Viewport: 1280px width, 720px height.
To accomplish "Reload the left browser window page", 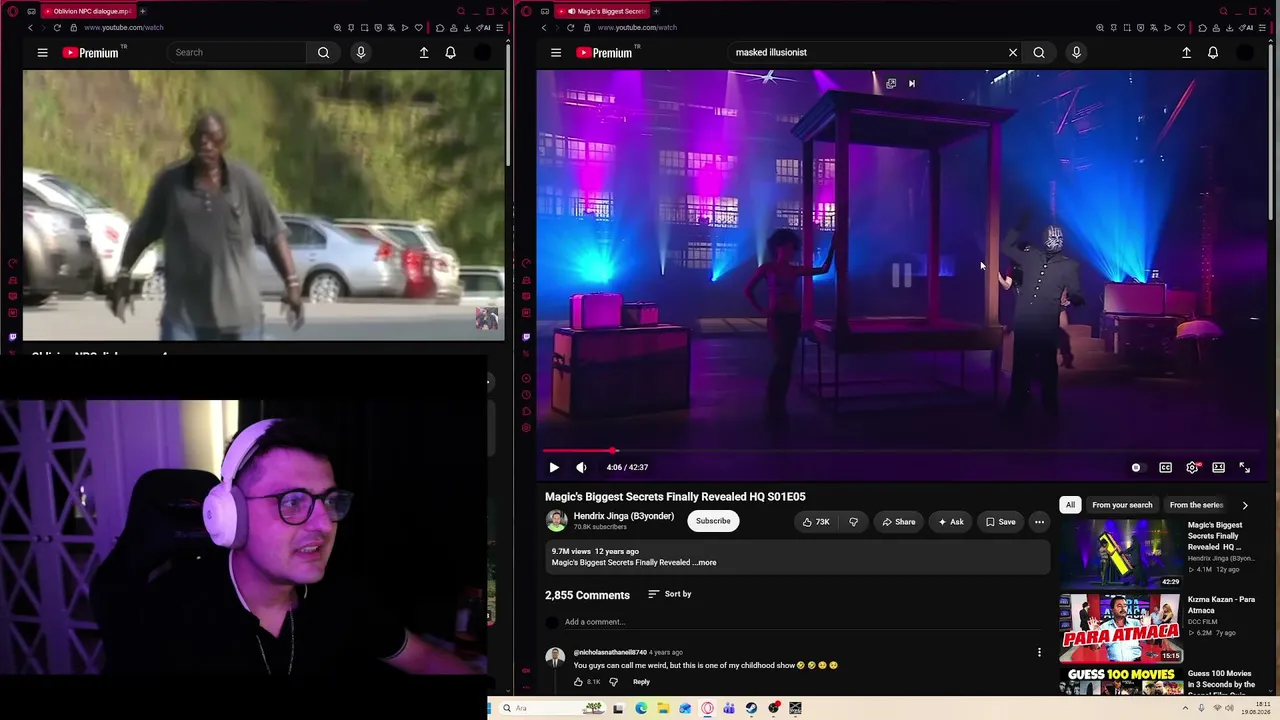I will point(57,28).
